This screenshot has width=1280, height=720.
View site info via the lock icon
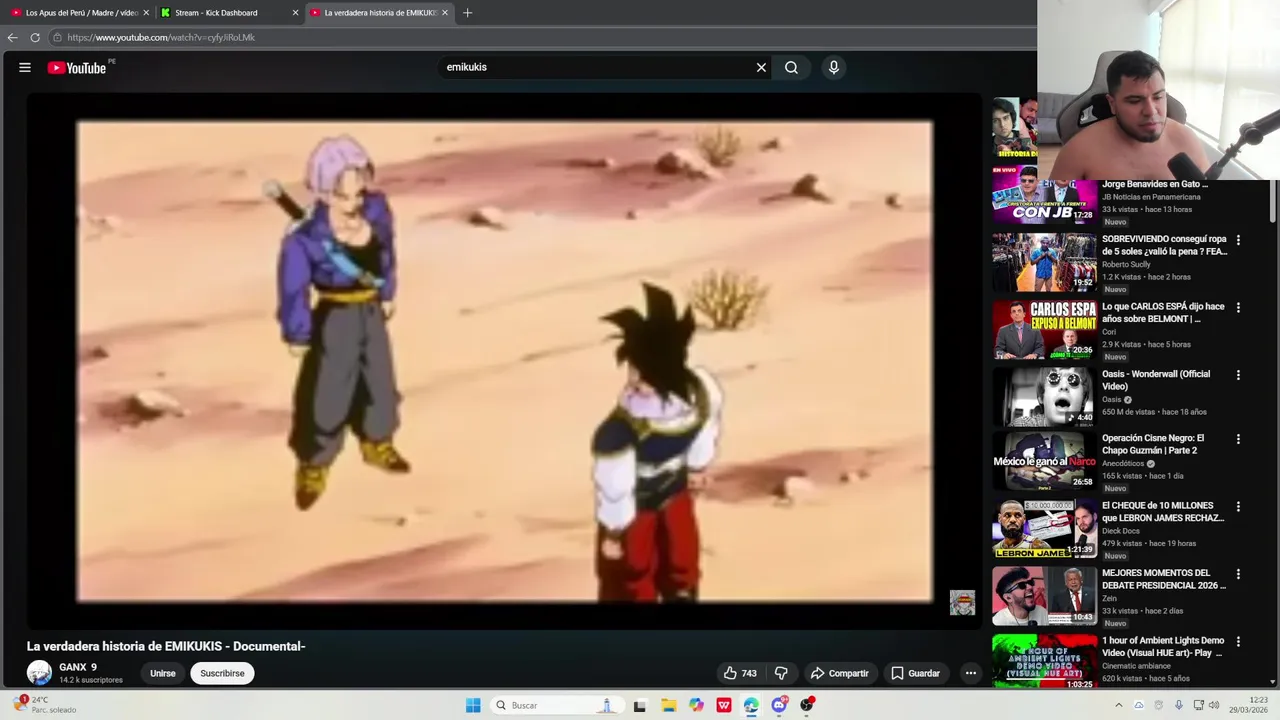pyautogui.click(x=58, y=37)
